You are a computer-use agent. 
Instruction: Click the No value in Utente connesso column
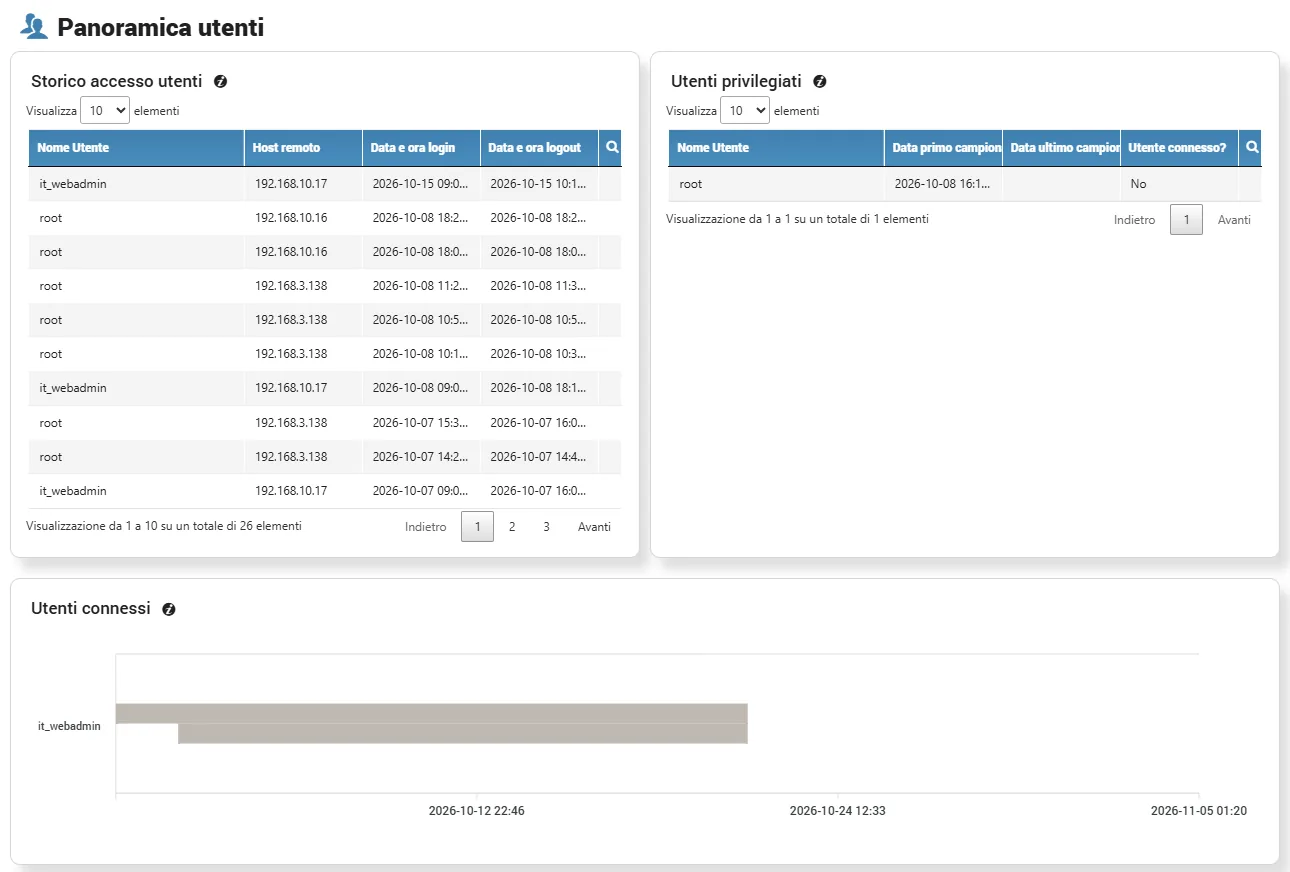coord(1138,184)
